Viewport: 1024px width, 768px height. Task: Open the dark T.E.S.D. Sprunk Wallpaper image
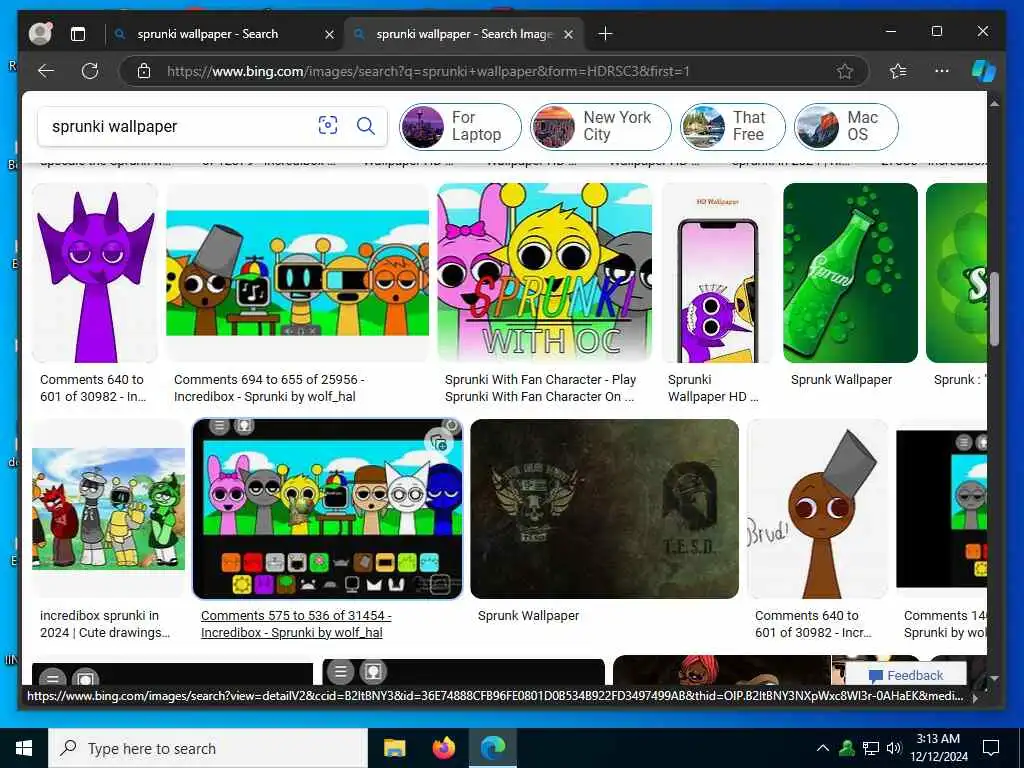point(604,509)
